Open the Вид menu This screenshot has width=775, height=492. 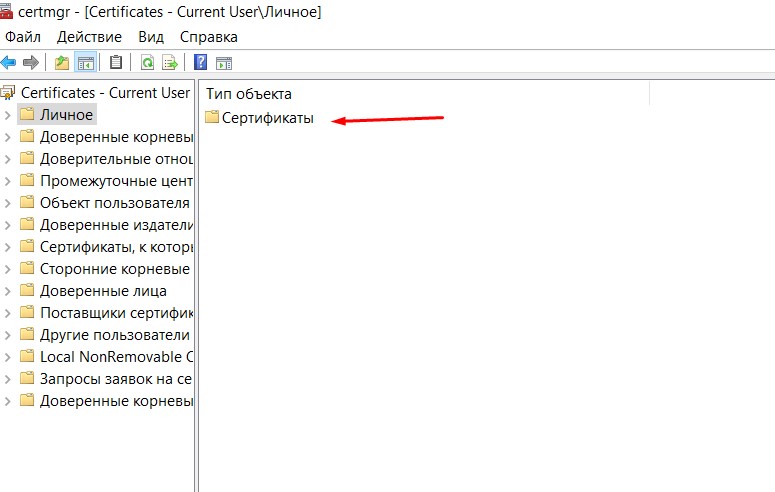[x=151, y=37]
